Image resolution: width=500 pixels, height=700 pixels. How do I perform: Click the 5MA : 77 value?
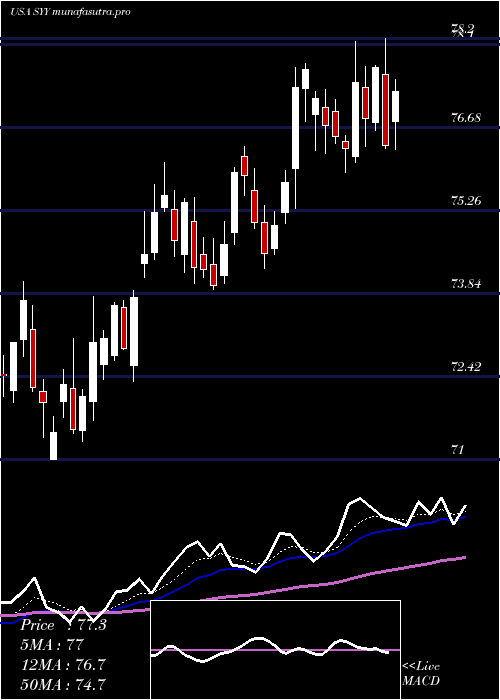52,645
